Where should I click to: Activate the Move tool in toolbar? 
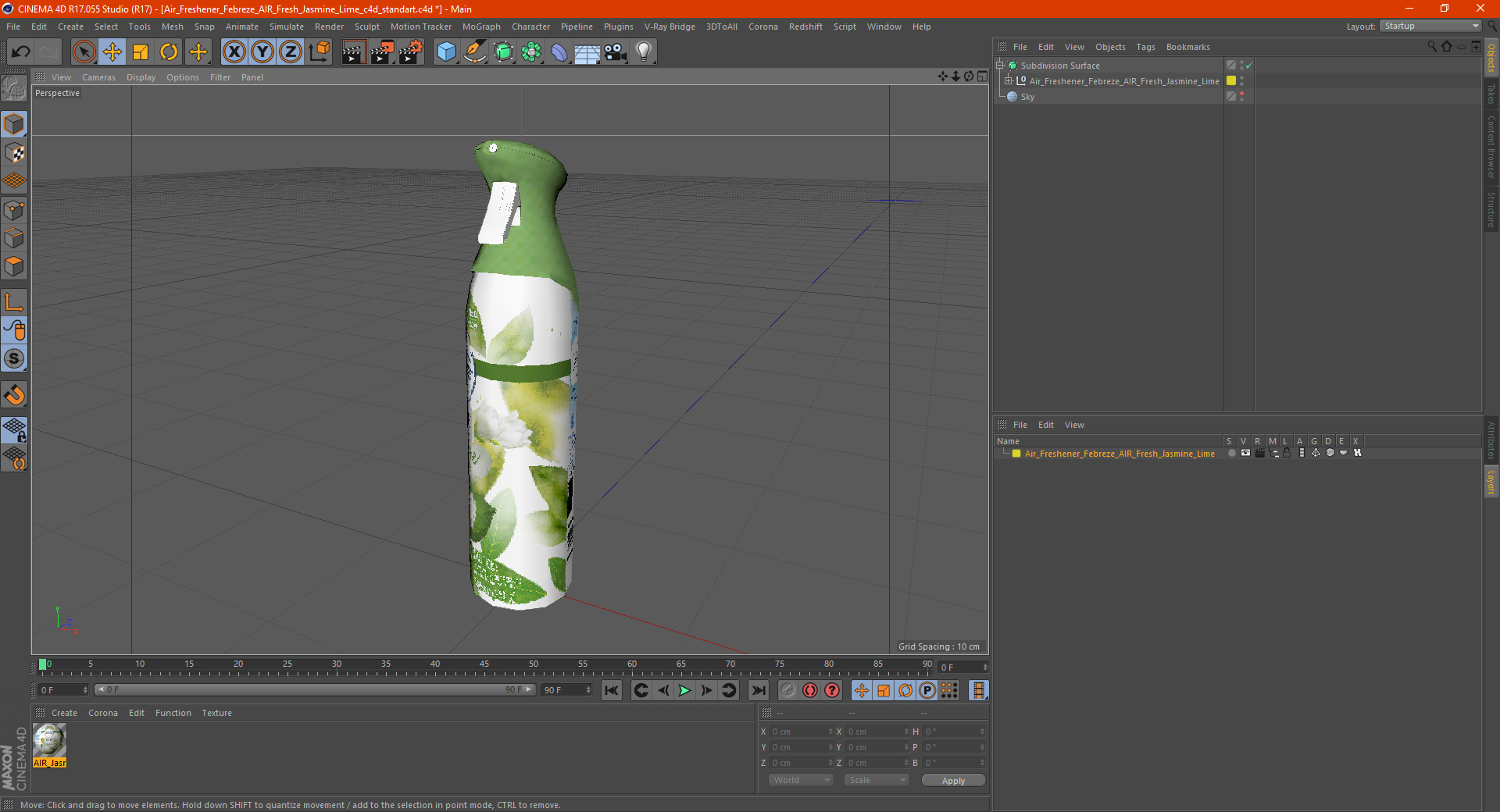pos(112,52)
